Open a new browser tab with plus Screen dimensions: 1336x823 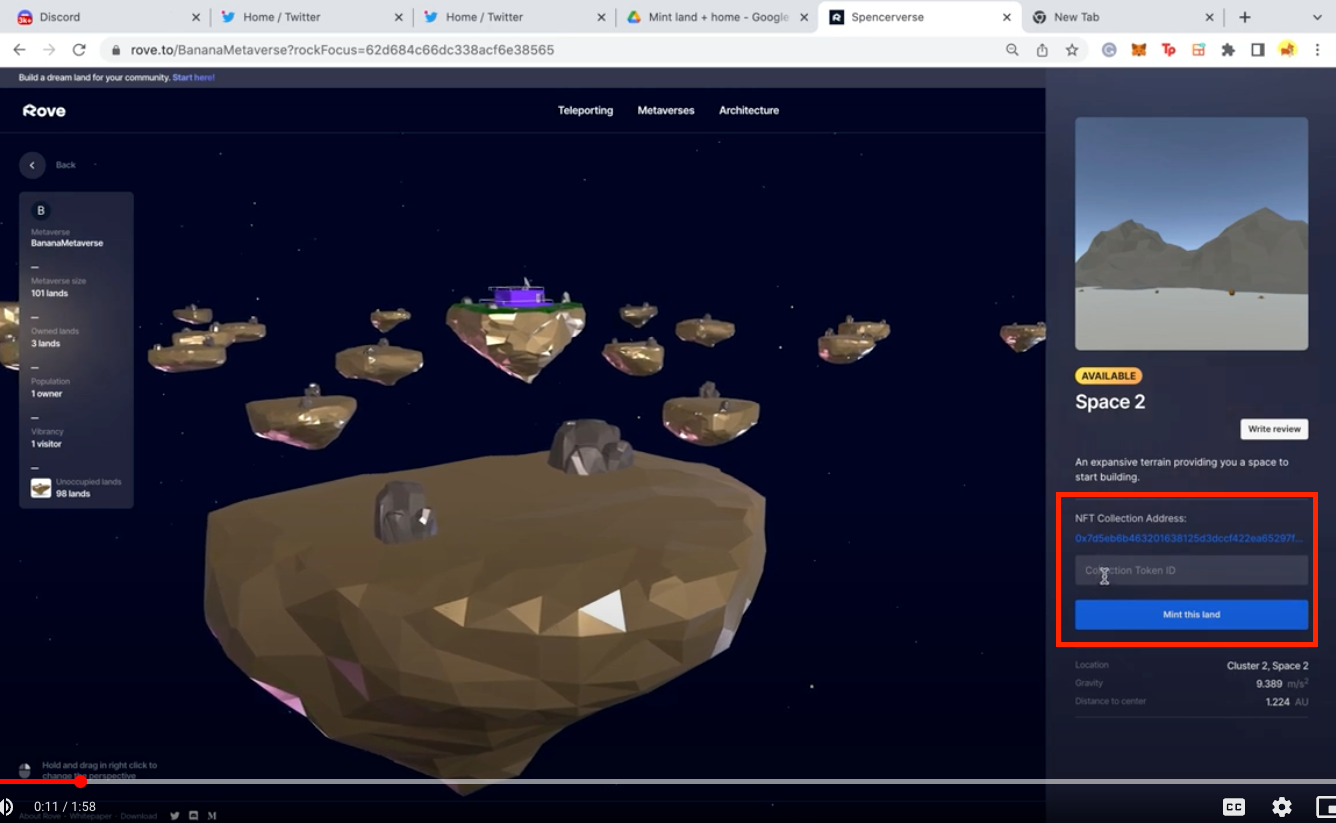point(1244,17)
